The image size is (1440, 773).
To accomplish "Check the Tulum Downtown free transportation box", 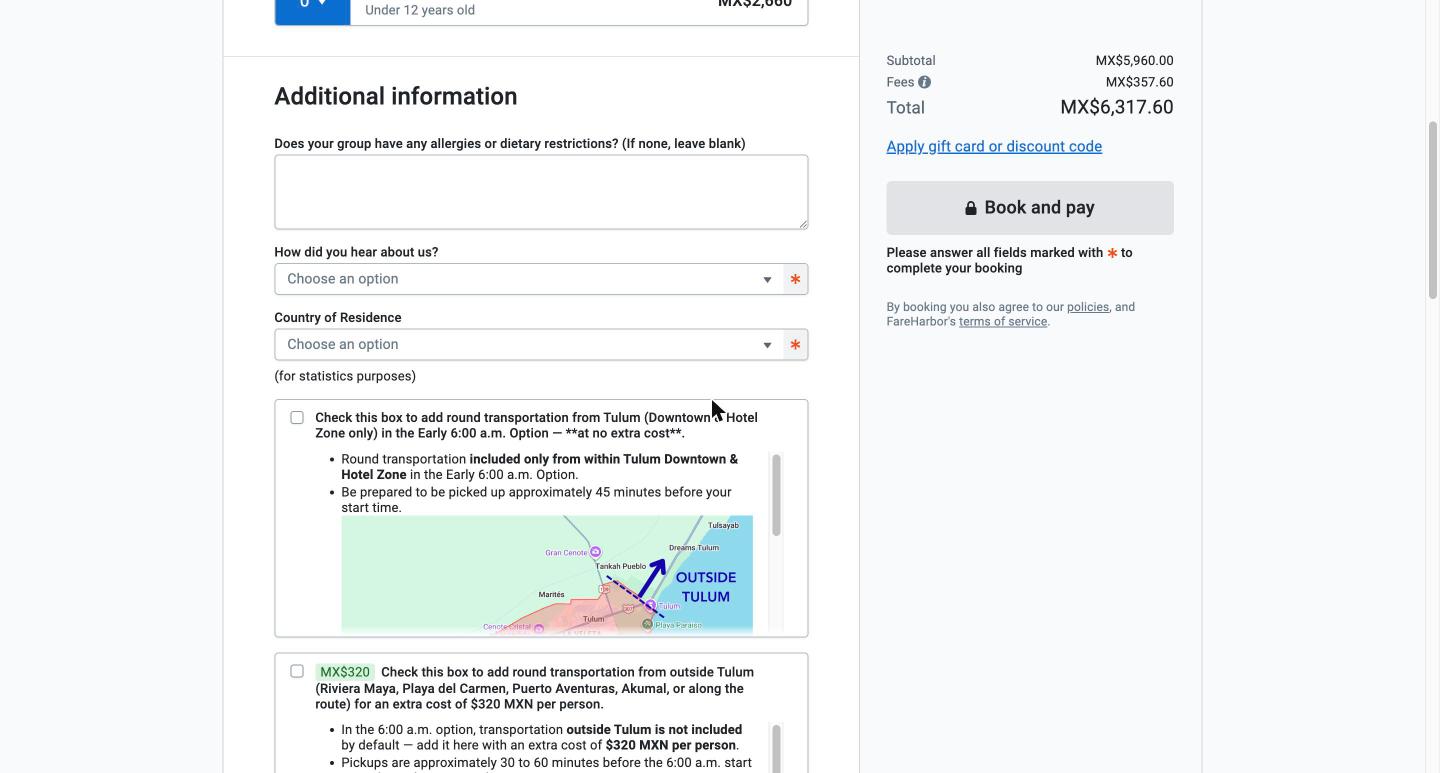I will 297,417.
